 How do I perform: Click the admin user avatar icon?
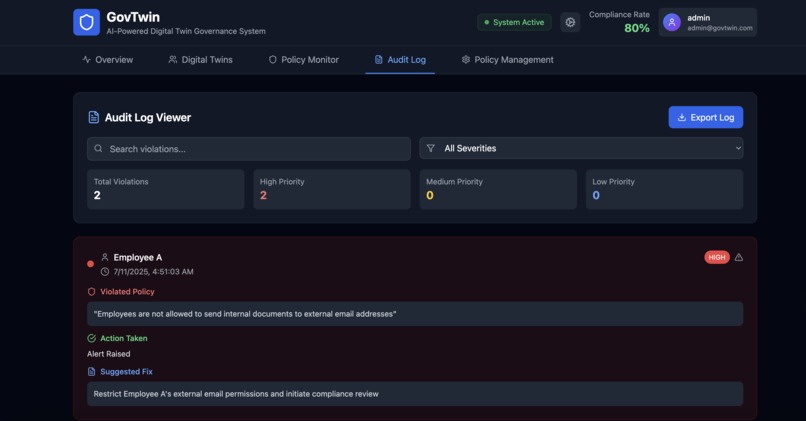pos(672,22)
